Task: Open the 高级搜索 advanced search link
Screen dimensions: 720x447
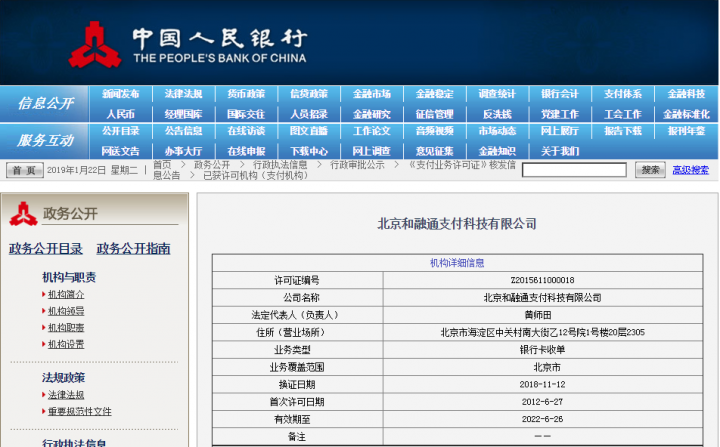Action: tap(691, 170)
